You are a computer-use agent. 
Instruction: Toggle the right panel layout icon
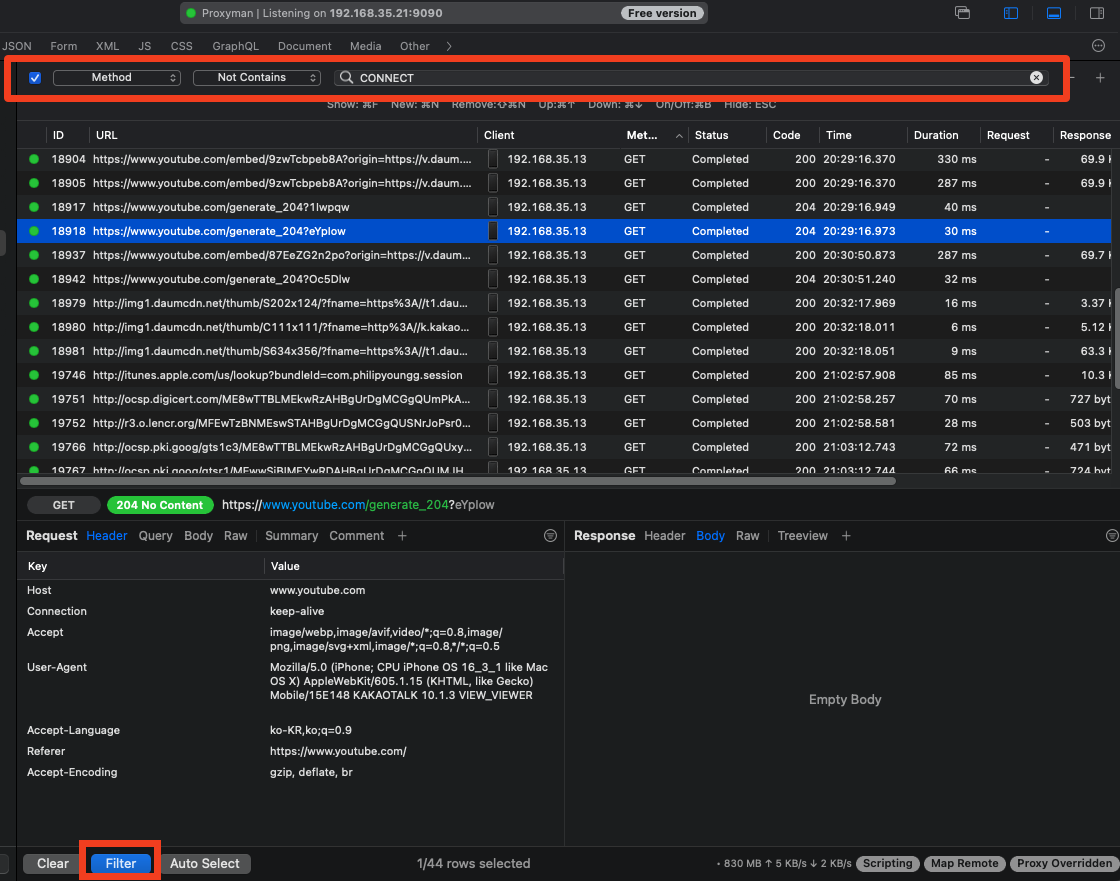coord(1096,13)
